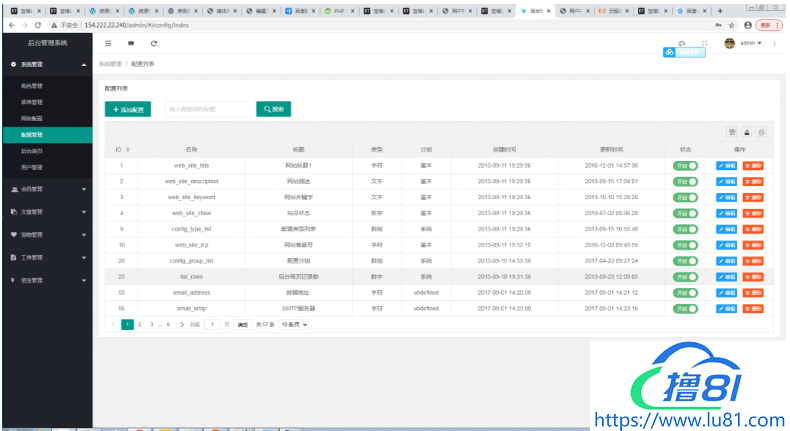Viewport: 790px width, 431px height.
Task: Click the title search input field
Action: 207,109
